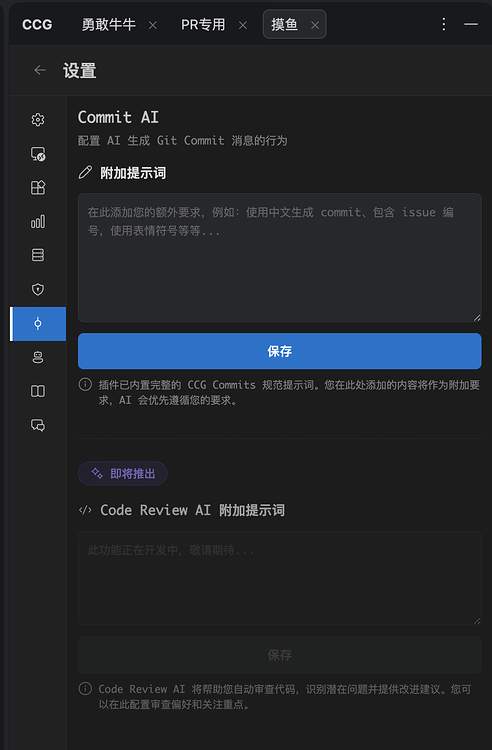Click the sparkle icon in the 即将推出 badge
This screenshot has height=750, width=492.
97,474
